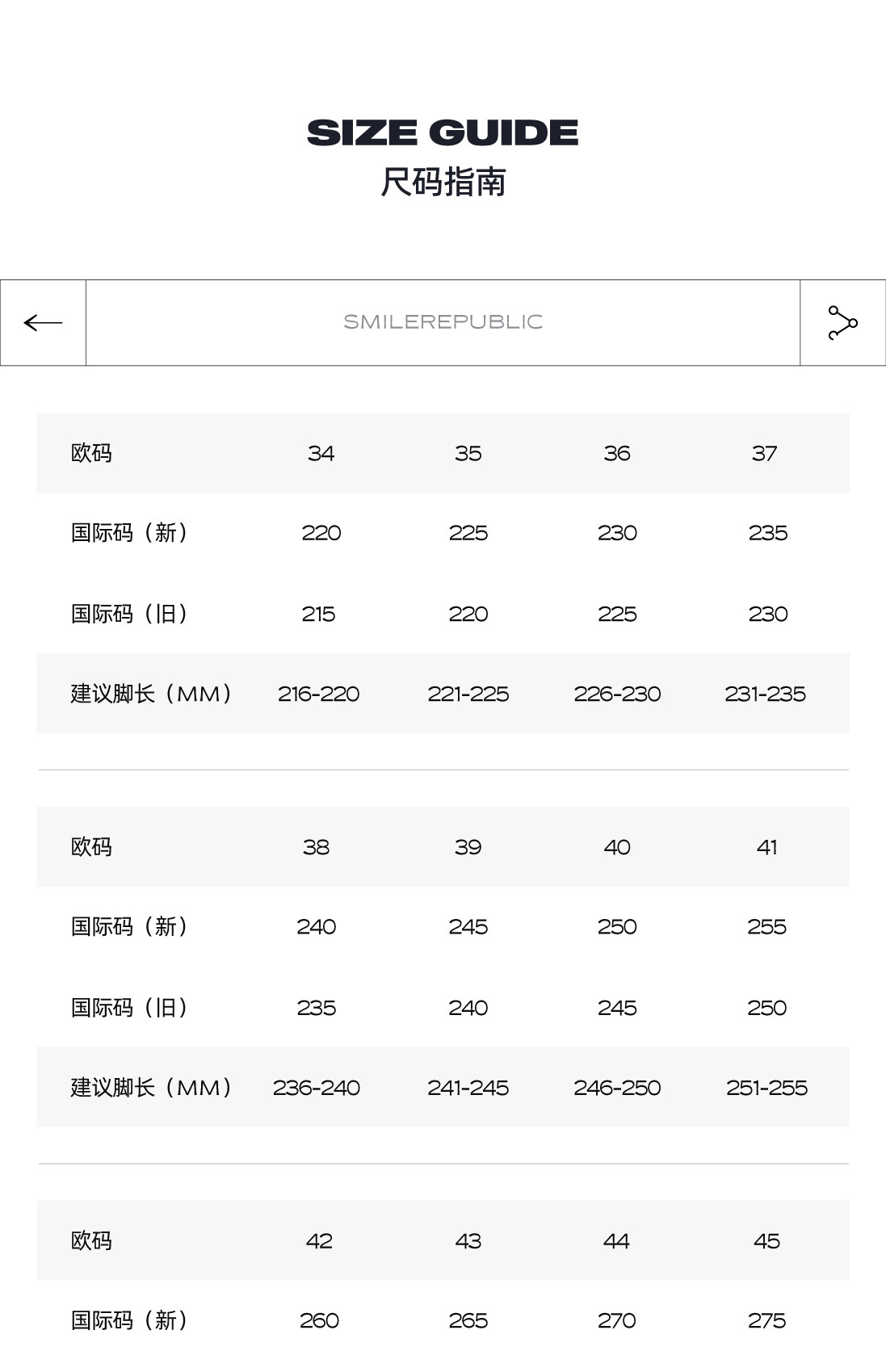Click the 尺码指南 subtitle text
The width and height of the screenshot is (886, 1372).
tap(443, 183)
